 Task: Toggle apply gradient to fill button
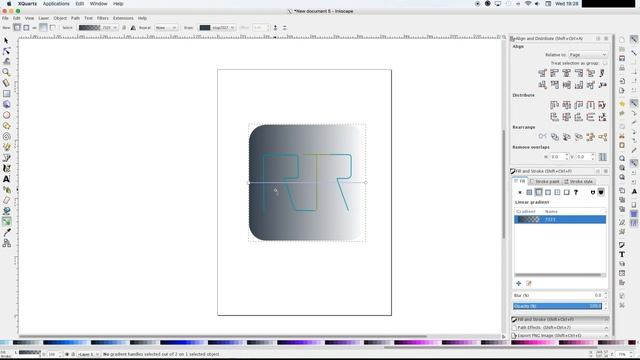click(43, 28)
